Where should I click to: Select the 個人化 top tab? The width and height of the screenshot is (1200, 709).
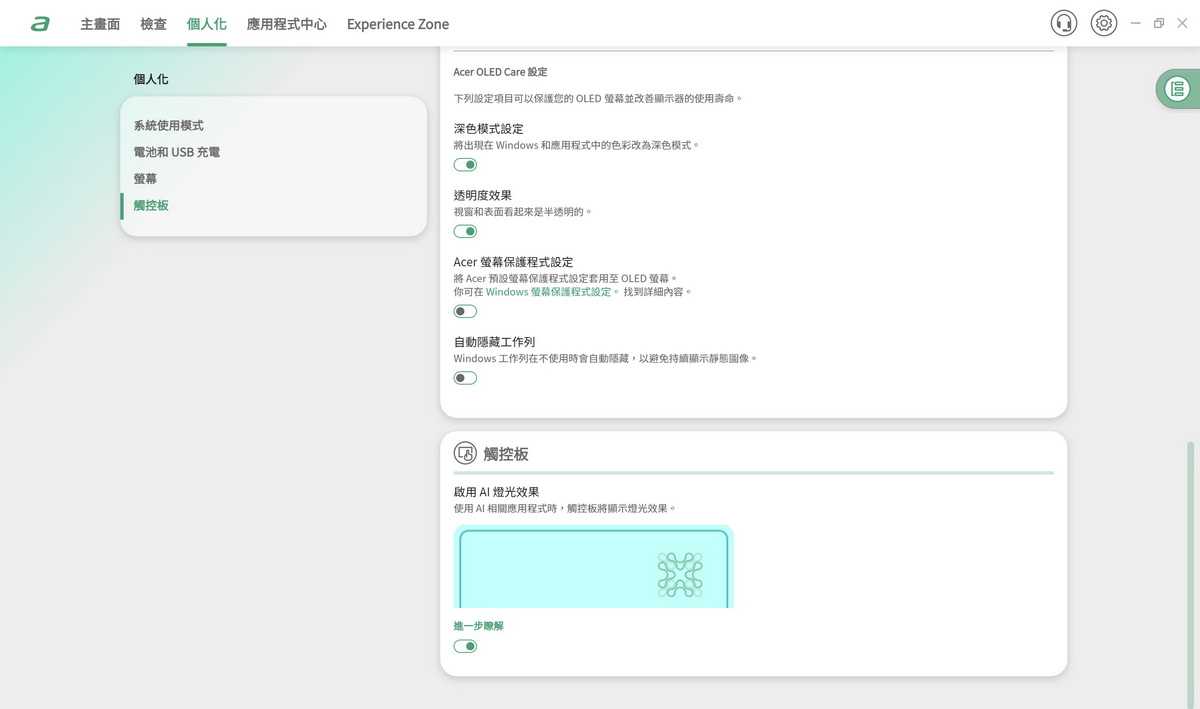pos(207,24)
